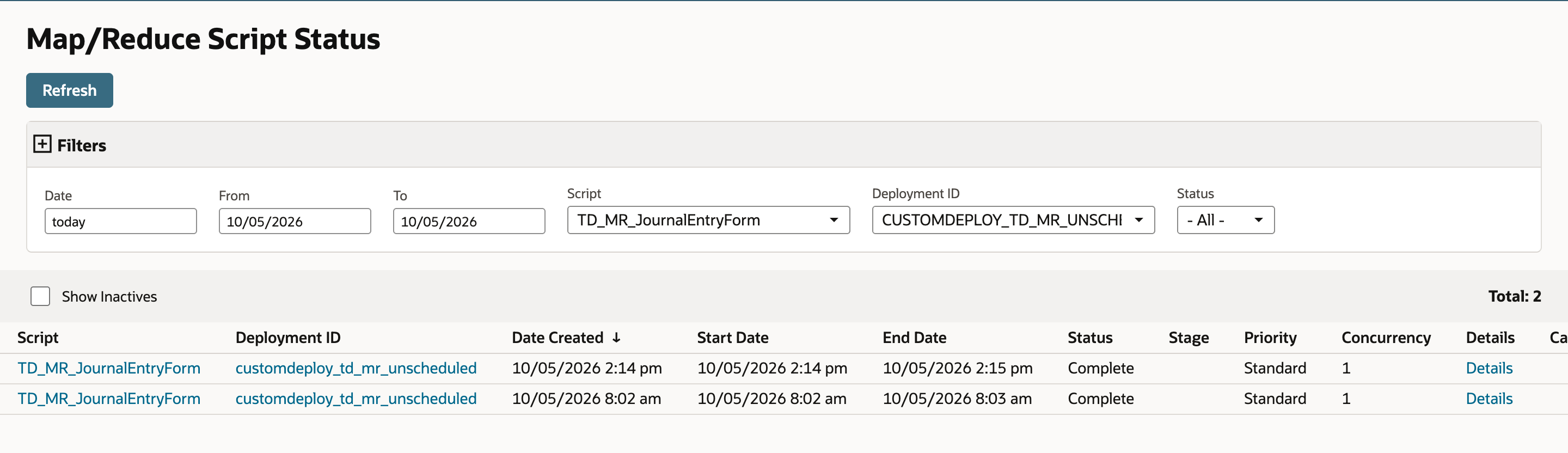Toggle the Show Inactives checkbox
Image resolution: width=1568 pixels, height=453 pixels.
pos(40,297)
